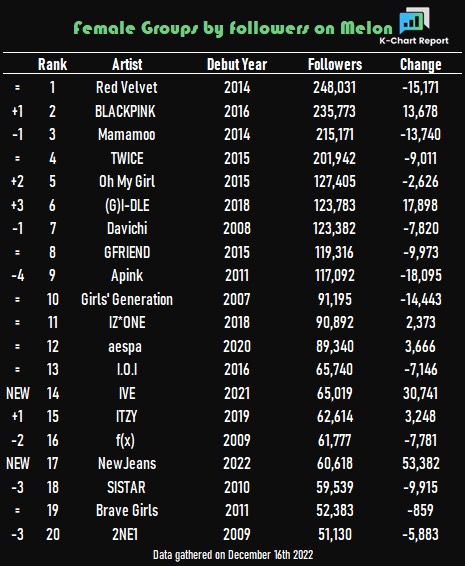Screen dimensions: 465x566
Task: Click the K-Chart Report text label
Action: (x=414, y=41)
